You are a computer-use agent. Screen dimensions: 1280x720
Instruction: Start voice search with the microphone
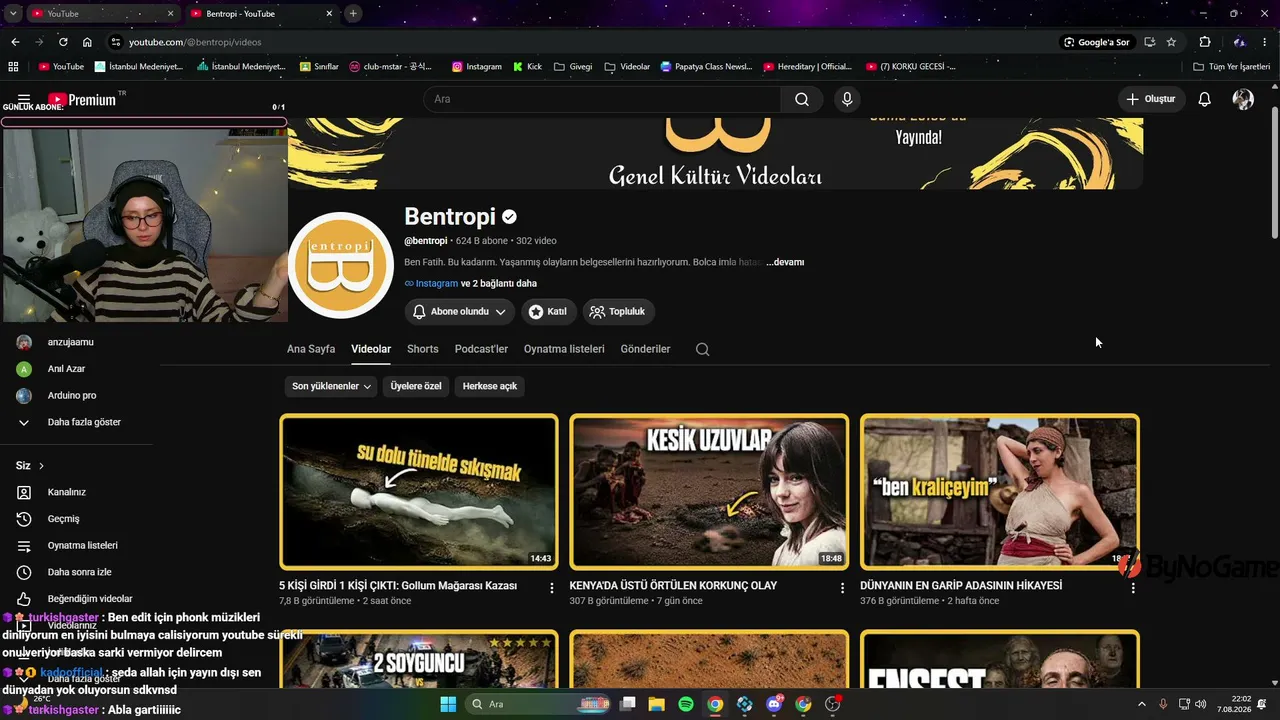pos(847,99)
